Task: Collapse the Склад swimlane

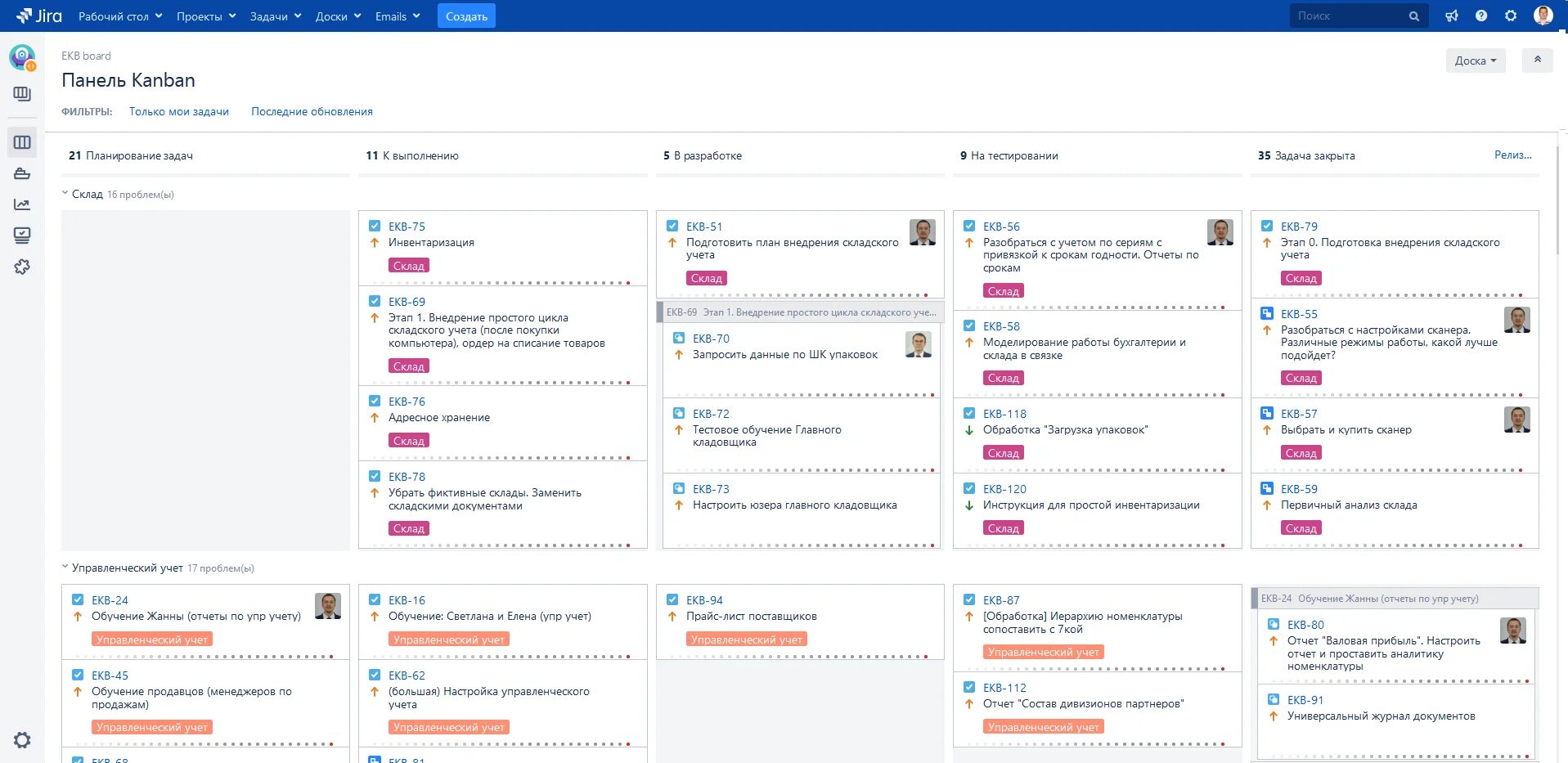Action: coord(65,194)
